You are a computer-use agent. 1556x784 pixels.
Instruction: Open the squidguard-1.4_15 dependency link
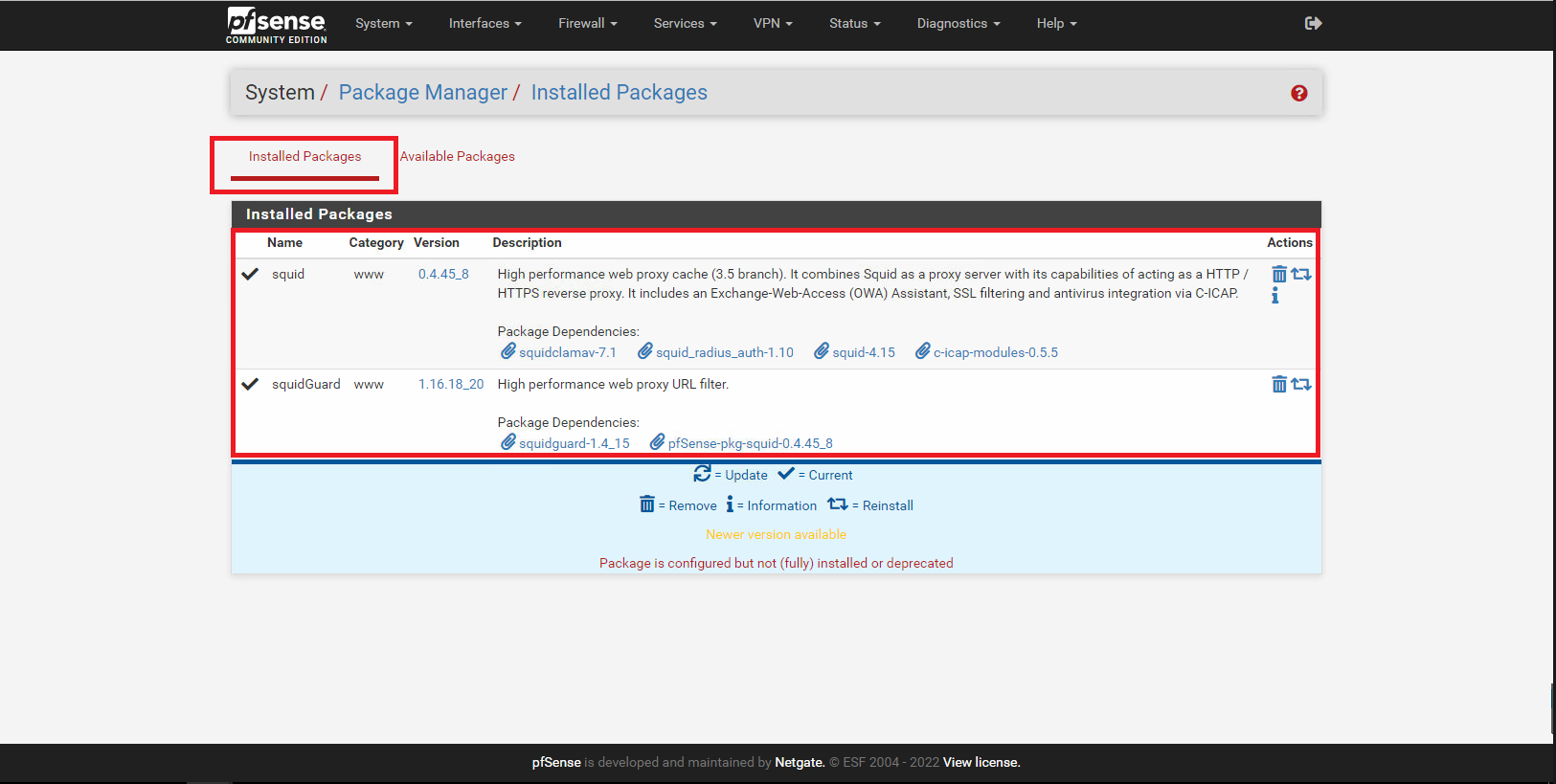(x=575, y=443)
